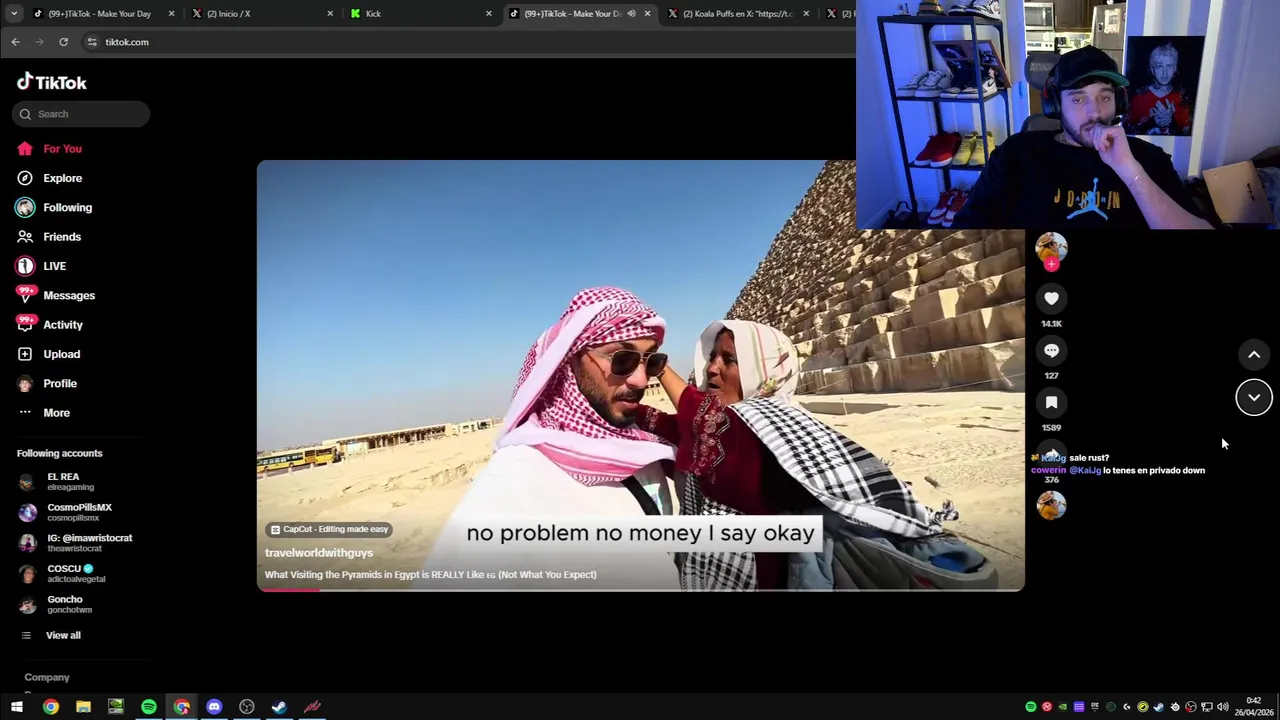Switch to Koala Puffs en X tab

[x=737, y=14]
